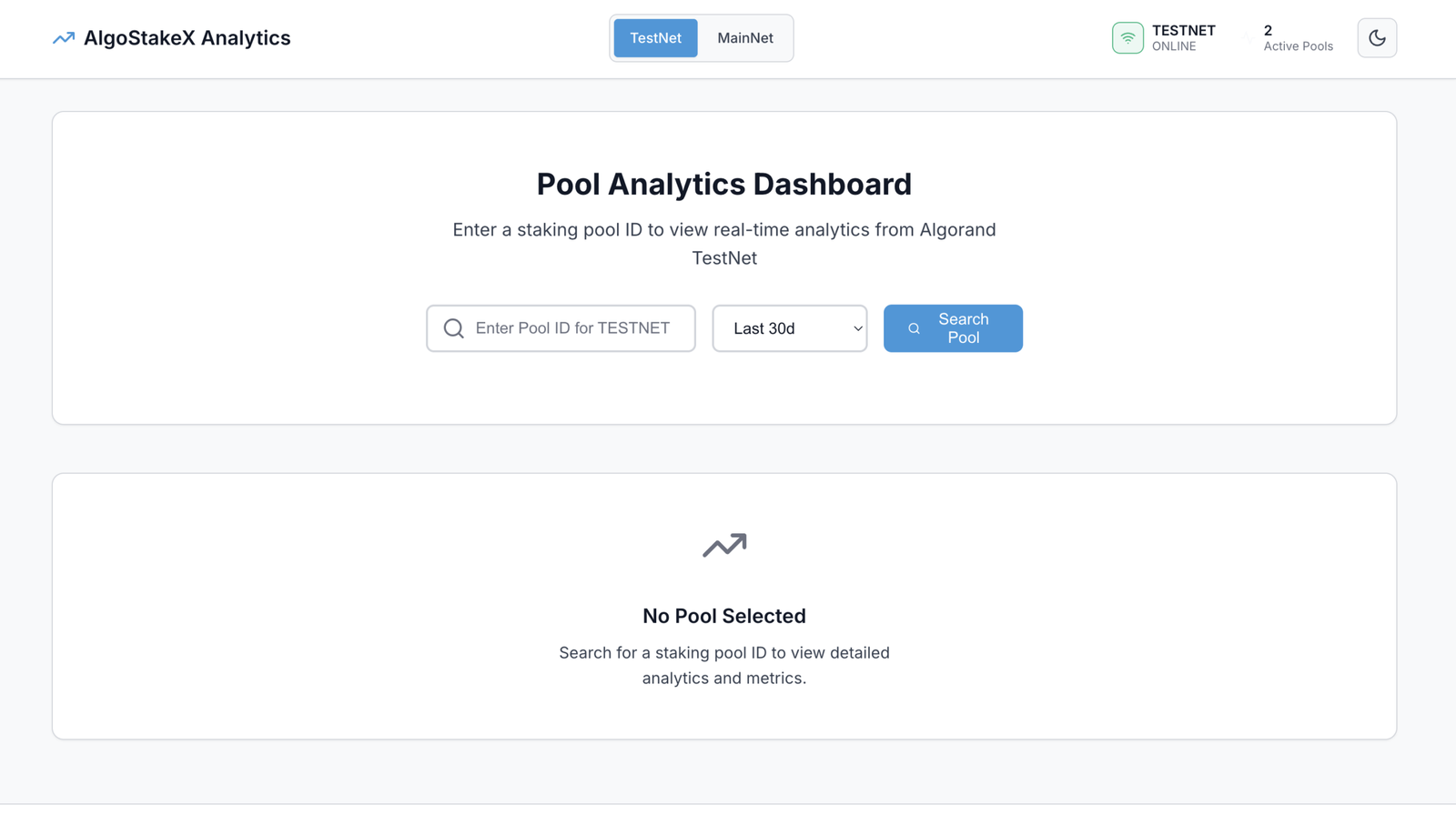Focus the Enter Pool ID input field
This screenshot has height=825, width=1456.
pyautogui.click(x=572, y=328)
